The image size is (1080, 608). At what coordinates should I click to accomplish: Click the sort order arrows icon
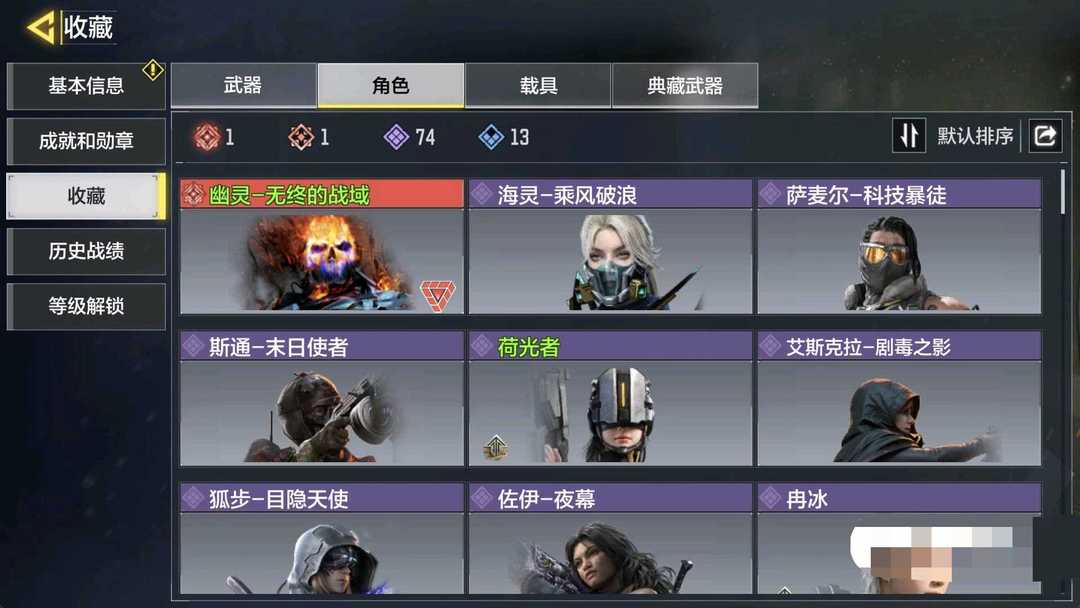pos(908,136)
